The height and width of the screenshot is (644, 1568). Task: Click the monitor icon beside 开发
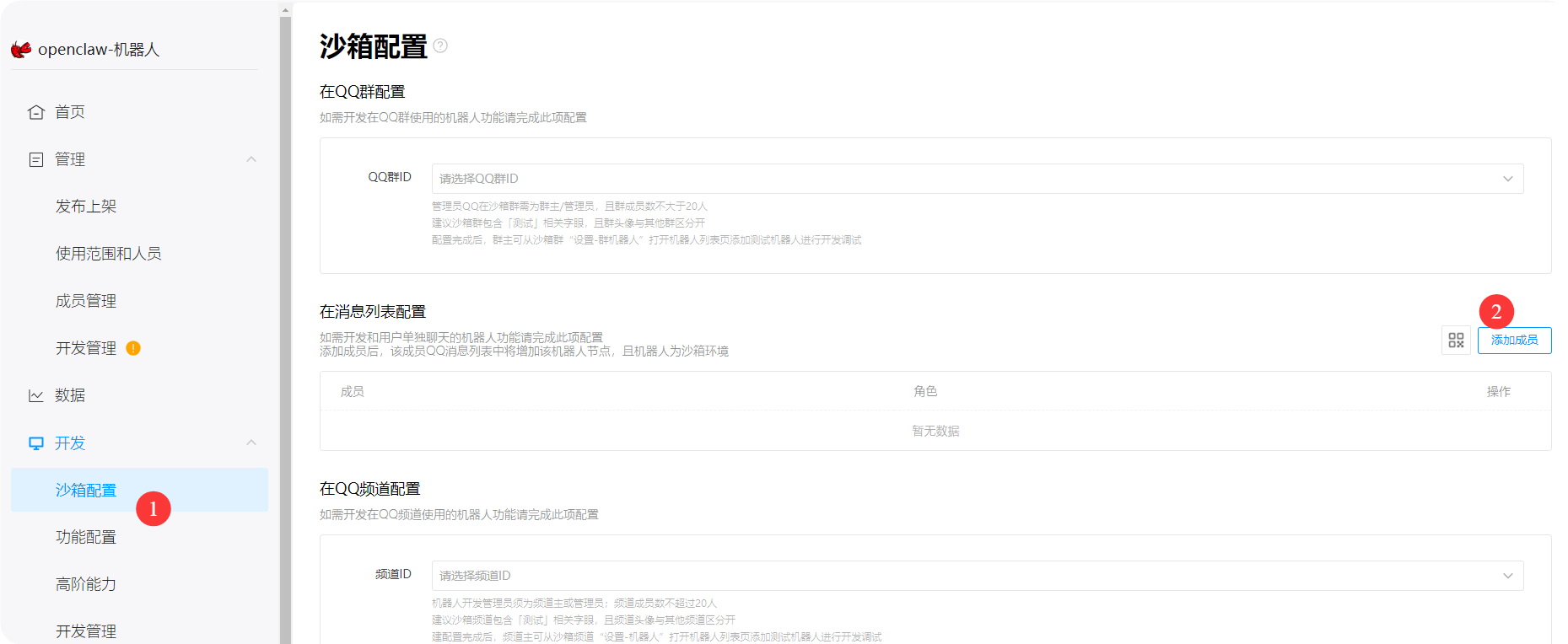tap(35, 443)
